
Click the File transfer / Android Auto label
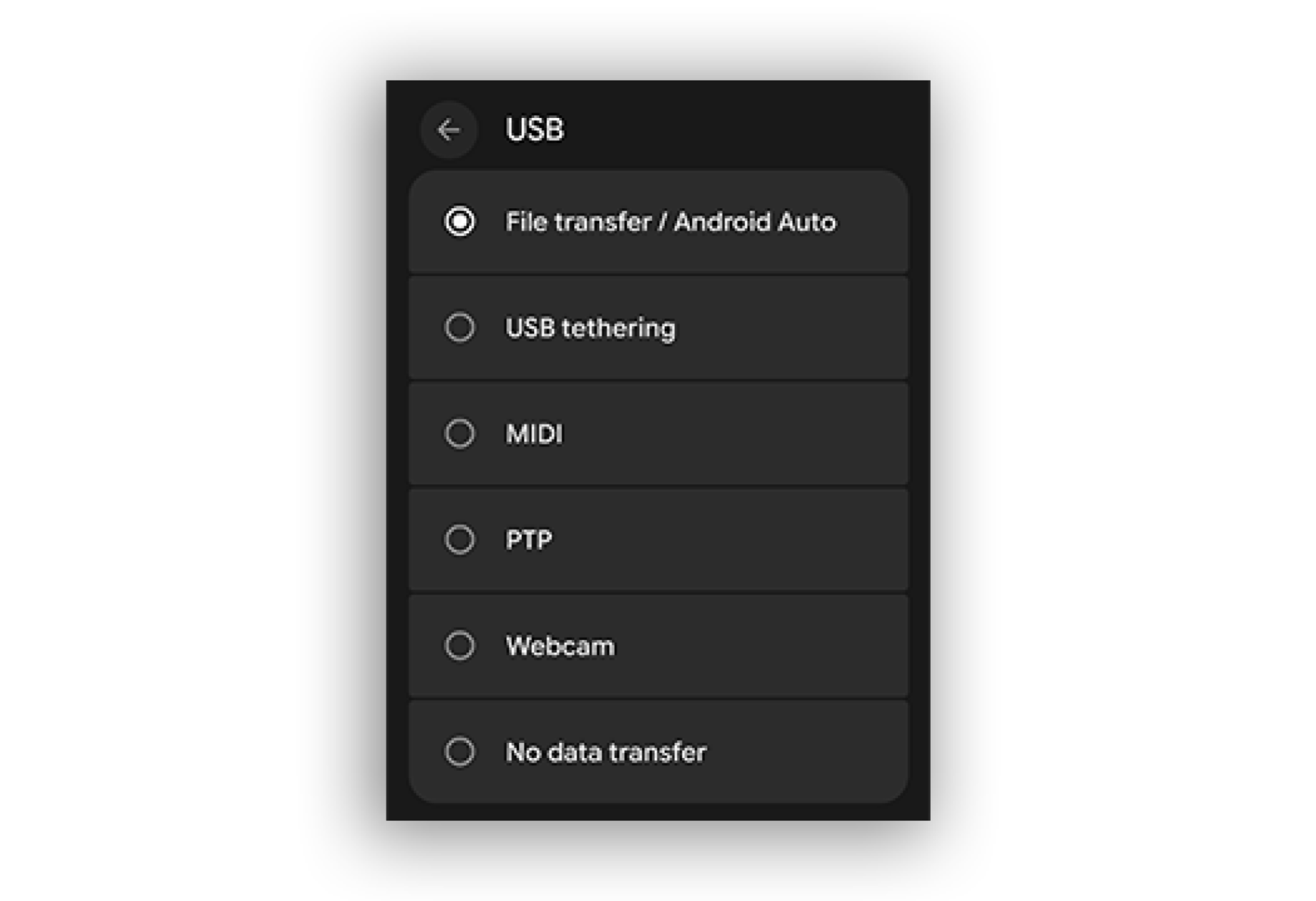pyautogui.click(x=670, y=223)
